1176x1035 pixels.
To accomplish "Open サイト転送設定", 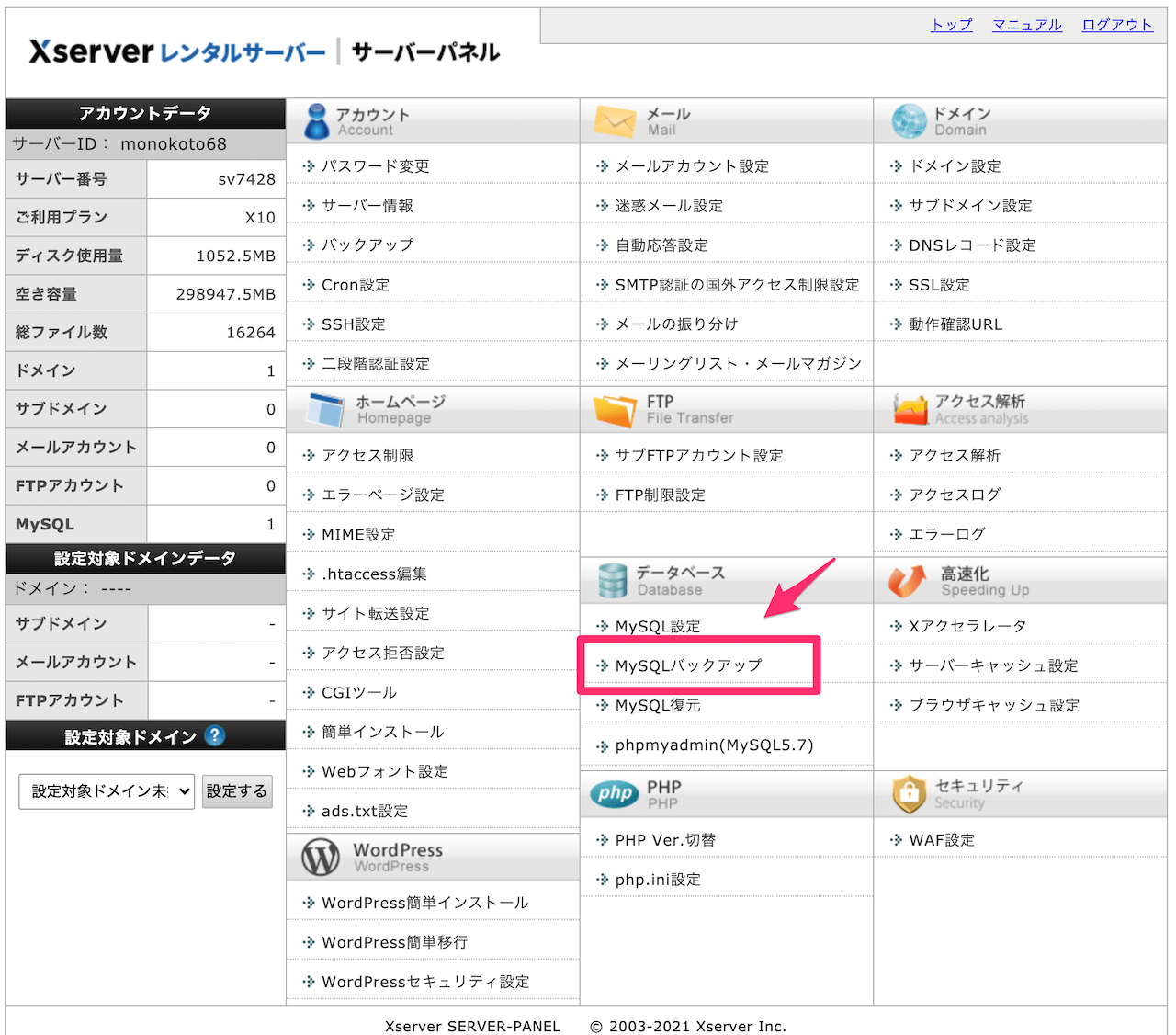I will [375, 614].
